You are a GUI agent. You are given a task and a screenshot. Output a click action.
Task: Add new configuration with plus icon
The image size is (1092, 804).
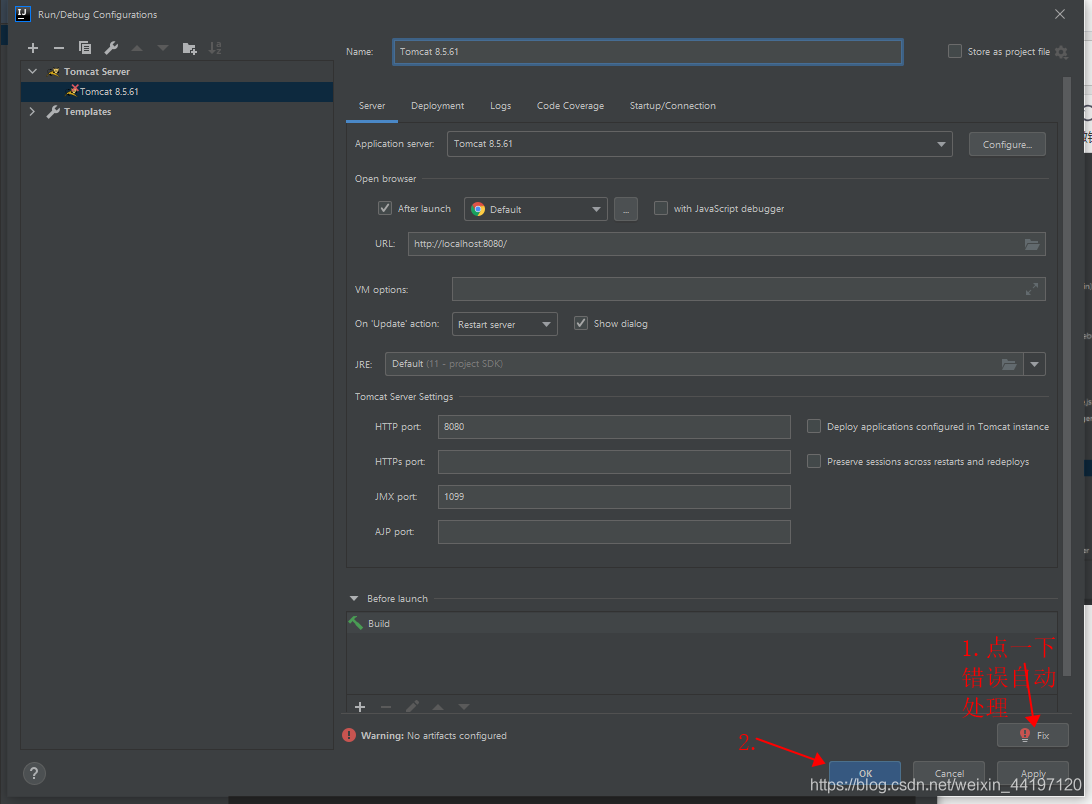click(x=33, y=48)
